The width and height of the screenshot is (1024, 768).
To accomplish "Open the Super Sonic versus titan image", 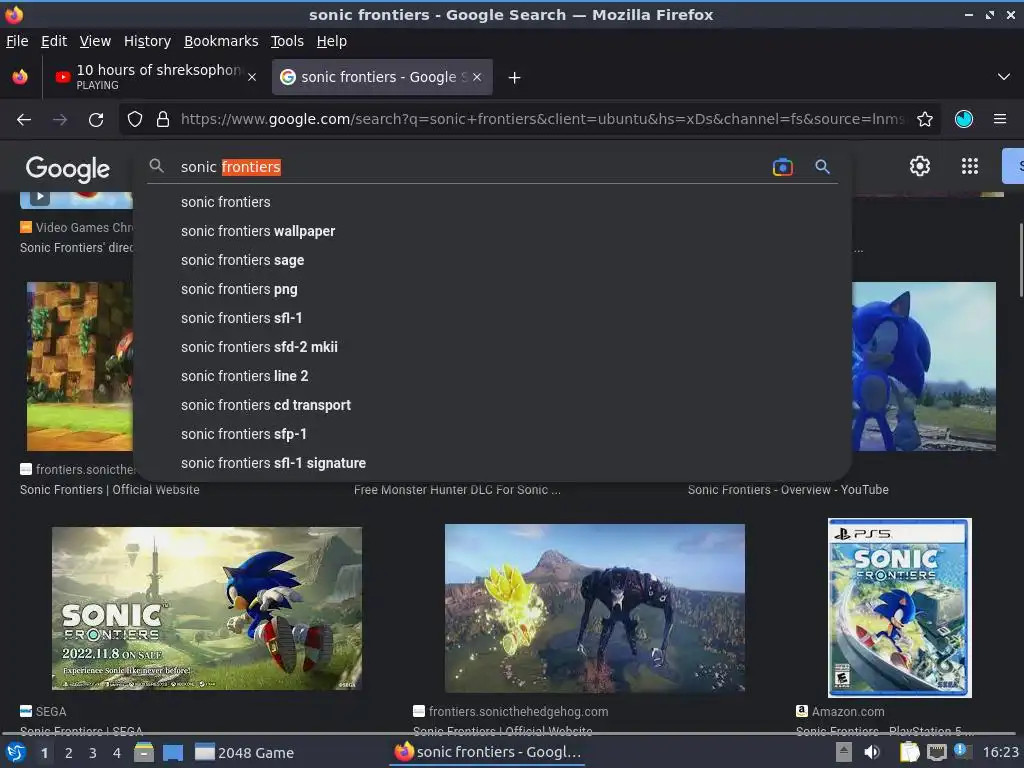I will (x=594, y=608).
